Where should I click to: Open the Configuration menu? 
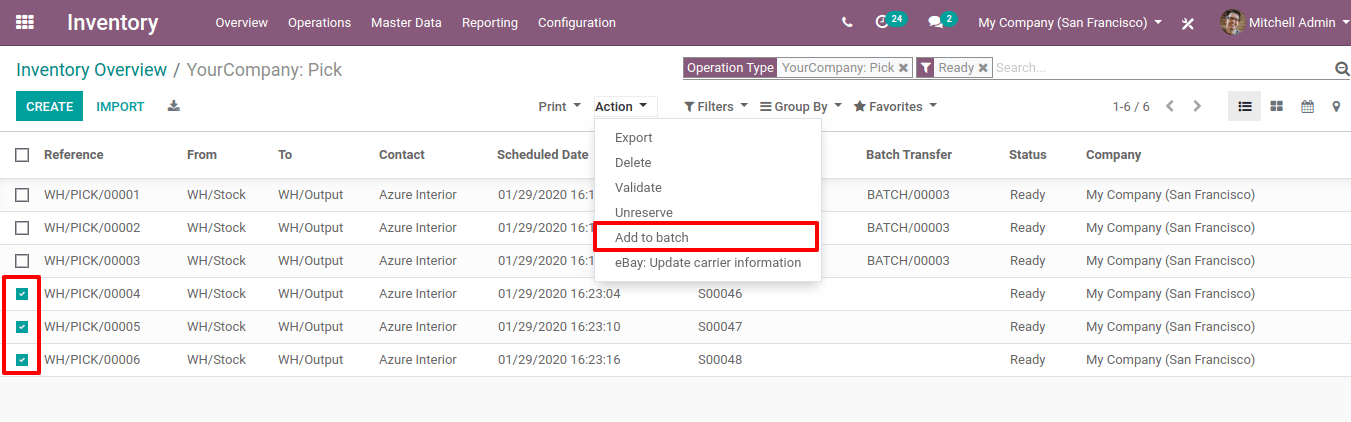pyautogui.click(x=577, y=22)
